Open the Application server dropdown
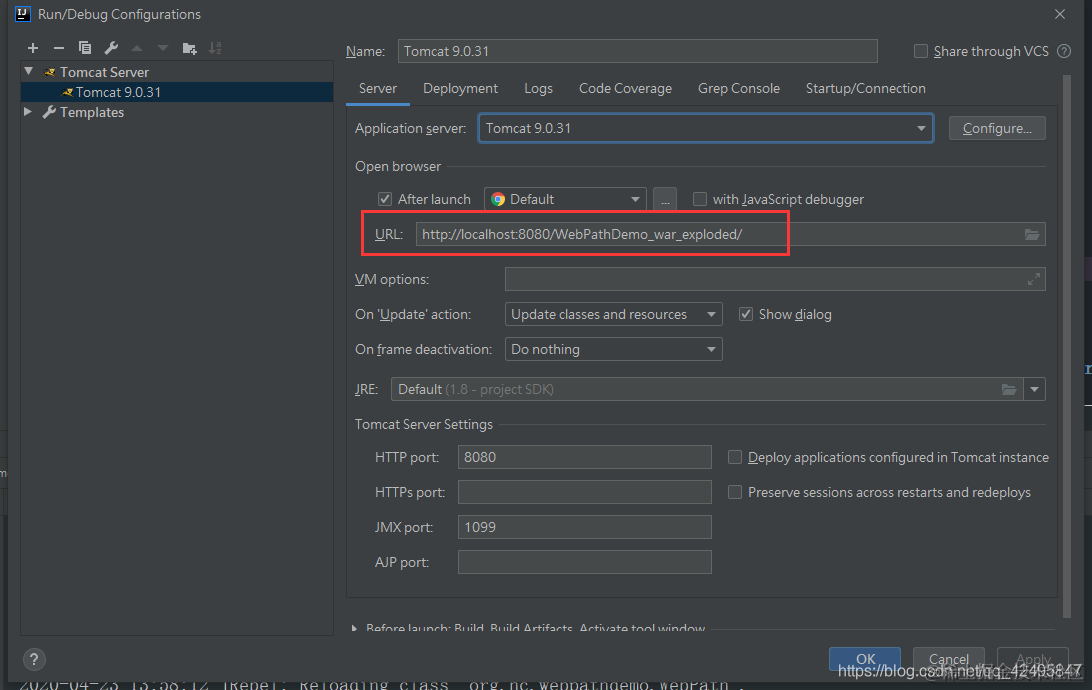This screenshot has height=690, width=1092. click(705, 128)
